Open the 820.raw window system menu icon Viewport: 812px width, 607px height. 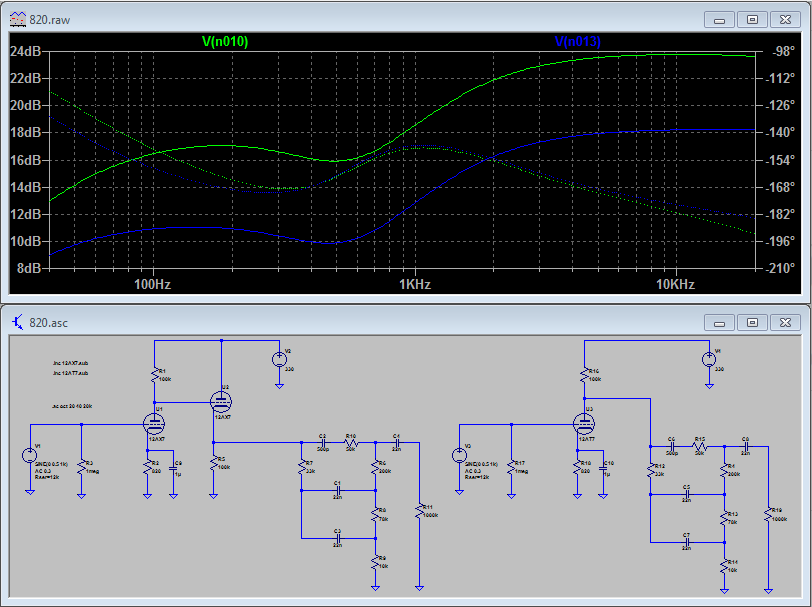(16, 19)
